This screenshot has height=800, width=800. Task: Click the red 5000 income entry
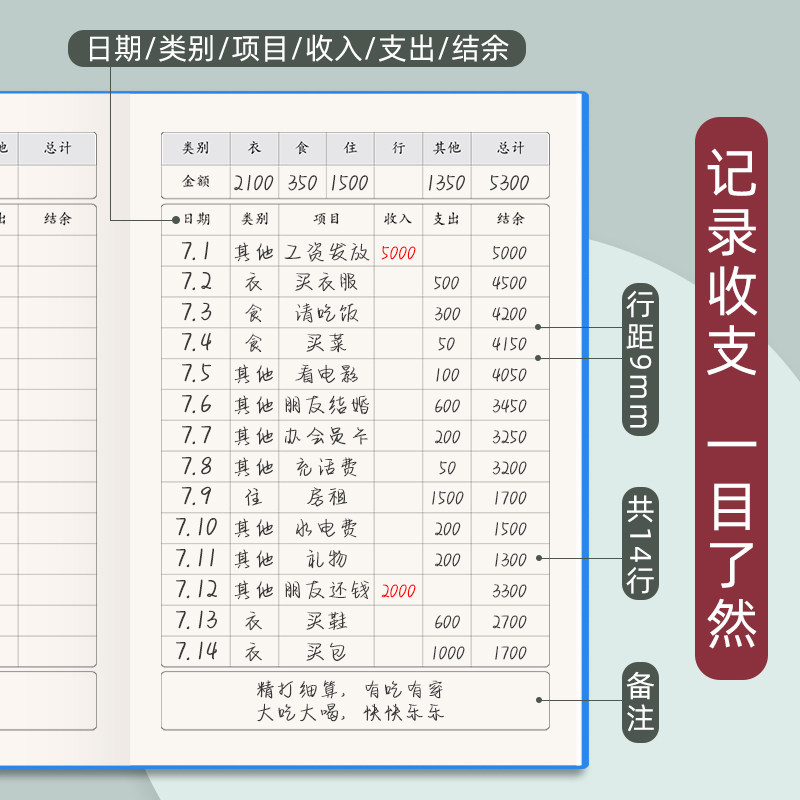pyautogui.click(x=398, y=252)
